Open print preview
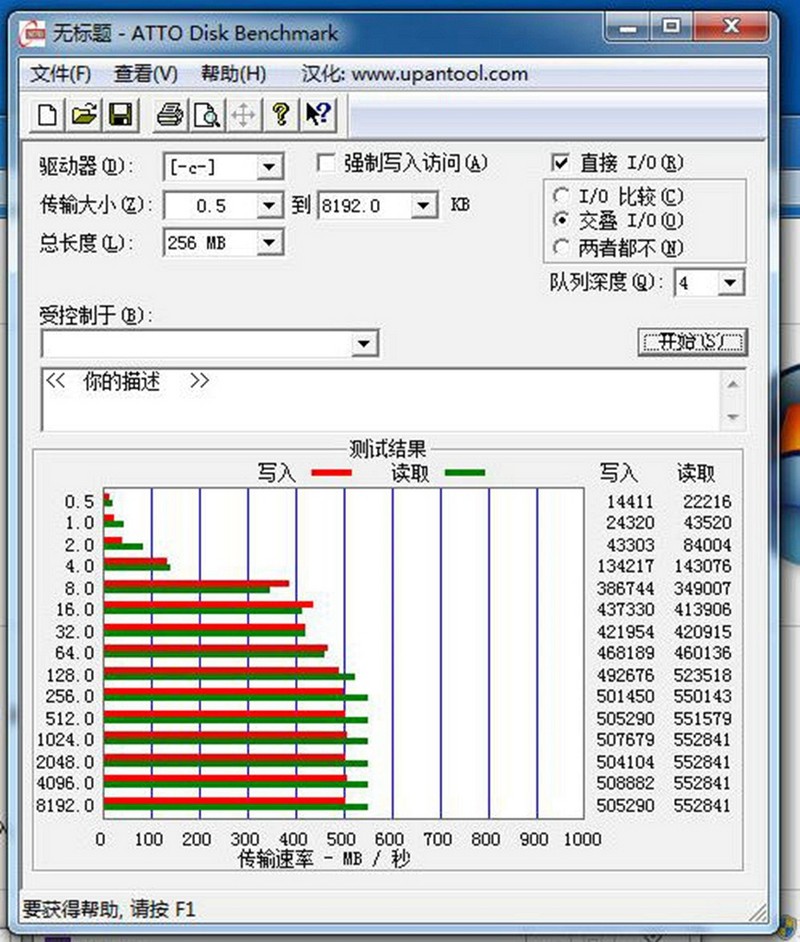The height and width of the screenshot is (942, 800). [205, 114]
